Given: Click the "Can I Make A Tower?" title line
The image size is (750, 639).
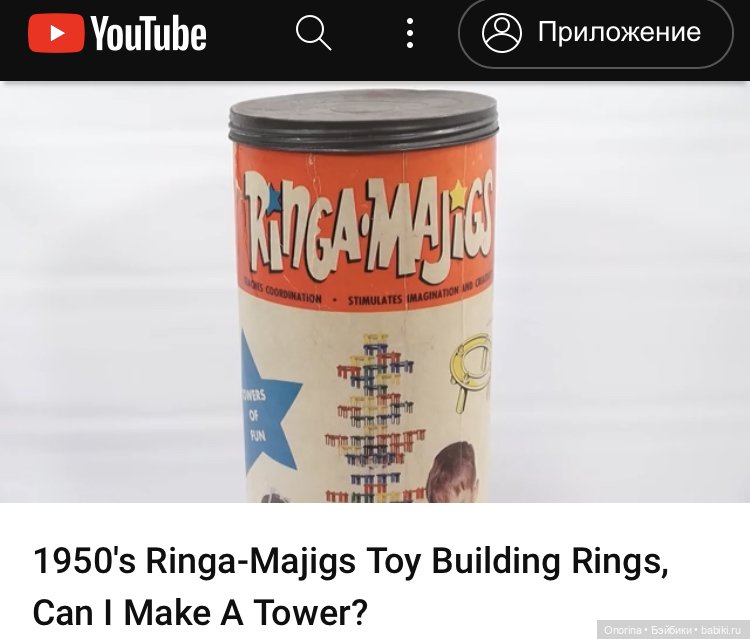Looking at the screenshot, I should tap(200, 612).
